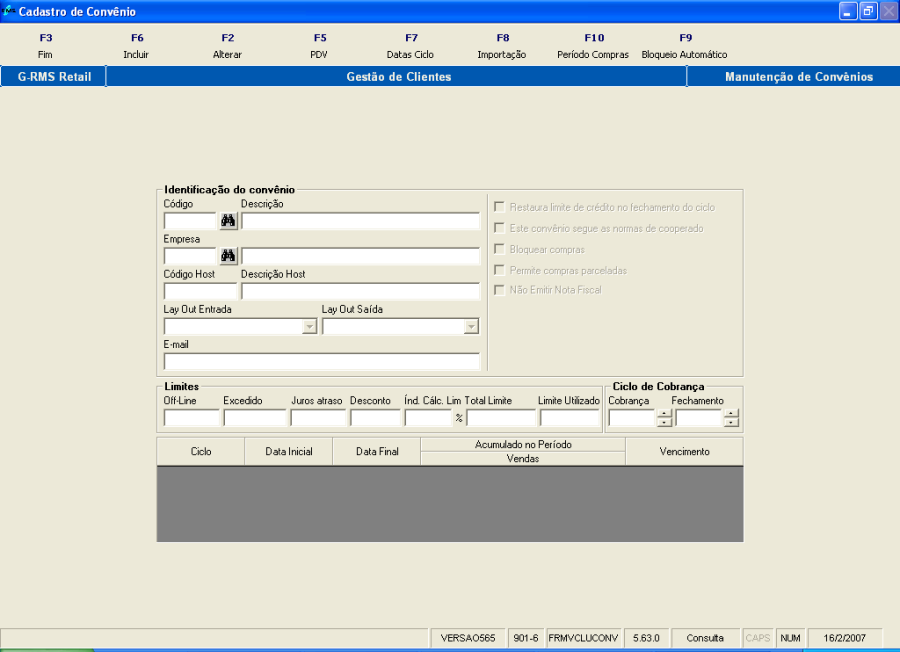Click the binoculars search icon next to Código
Screen dimensions: 900x652
(228, 220)
